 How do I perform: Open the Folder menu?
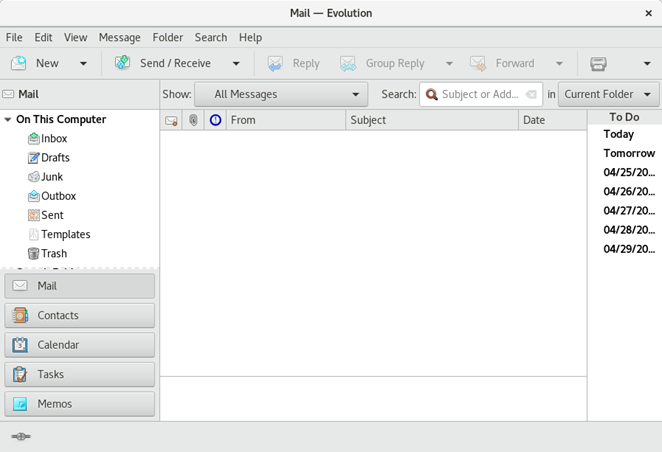click(168, 38)
